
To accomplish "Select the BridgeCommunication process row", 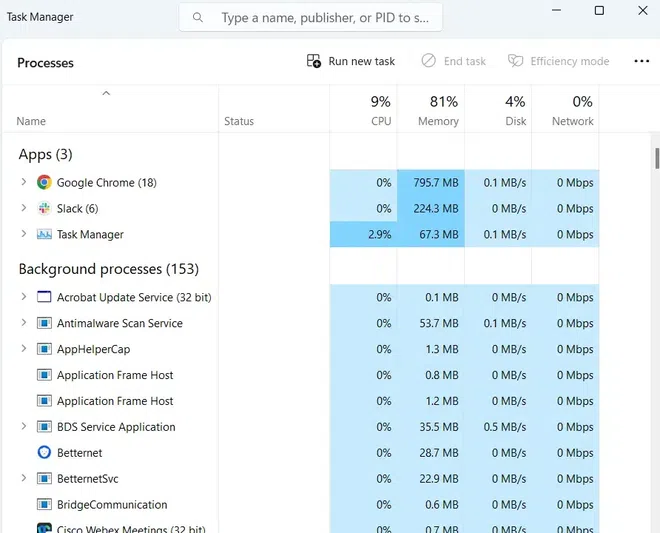I will click(x=301, y=504).
